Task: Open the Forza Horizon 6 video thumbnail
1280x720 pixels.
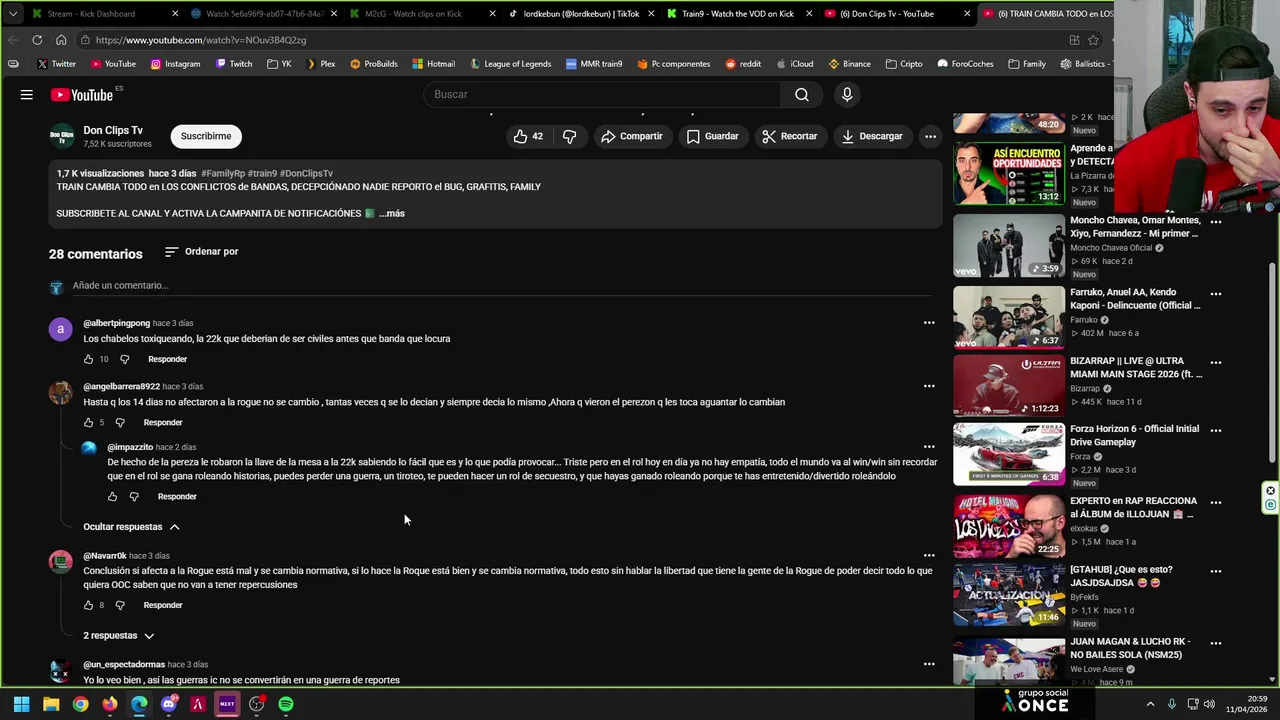Action: [x=1009, y=454]
